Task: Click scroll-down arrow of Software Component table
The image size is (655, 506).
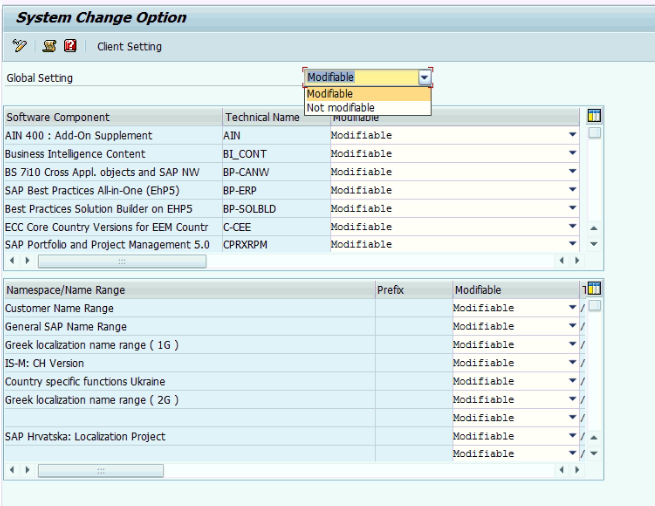Action: (x=594, y=244)
